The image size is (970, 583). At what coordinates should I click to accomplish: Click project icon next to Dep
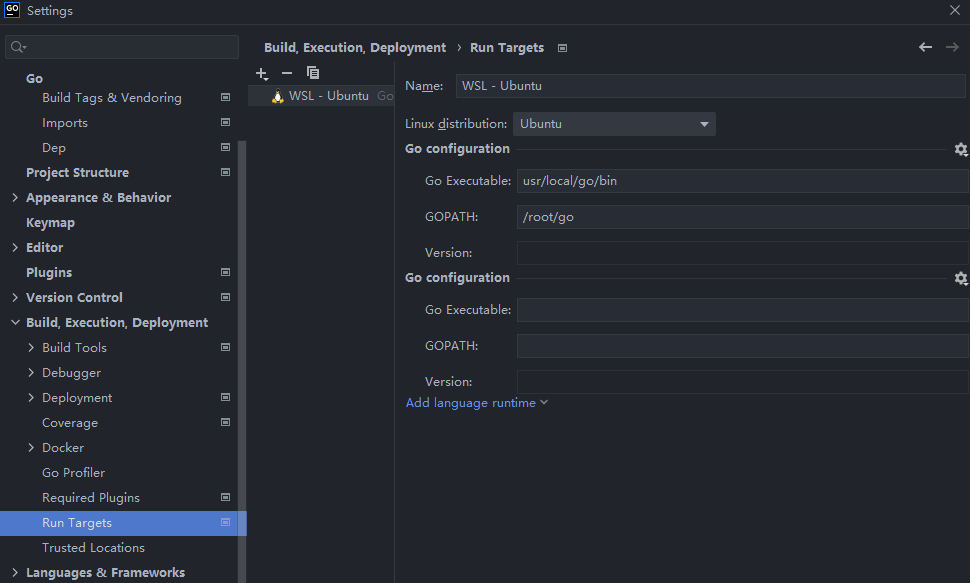(226, 147)
